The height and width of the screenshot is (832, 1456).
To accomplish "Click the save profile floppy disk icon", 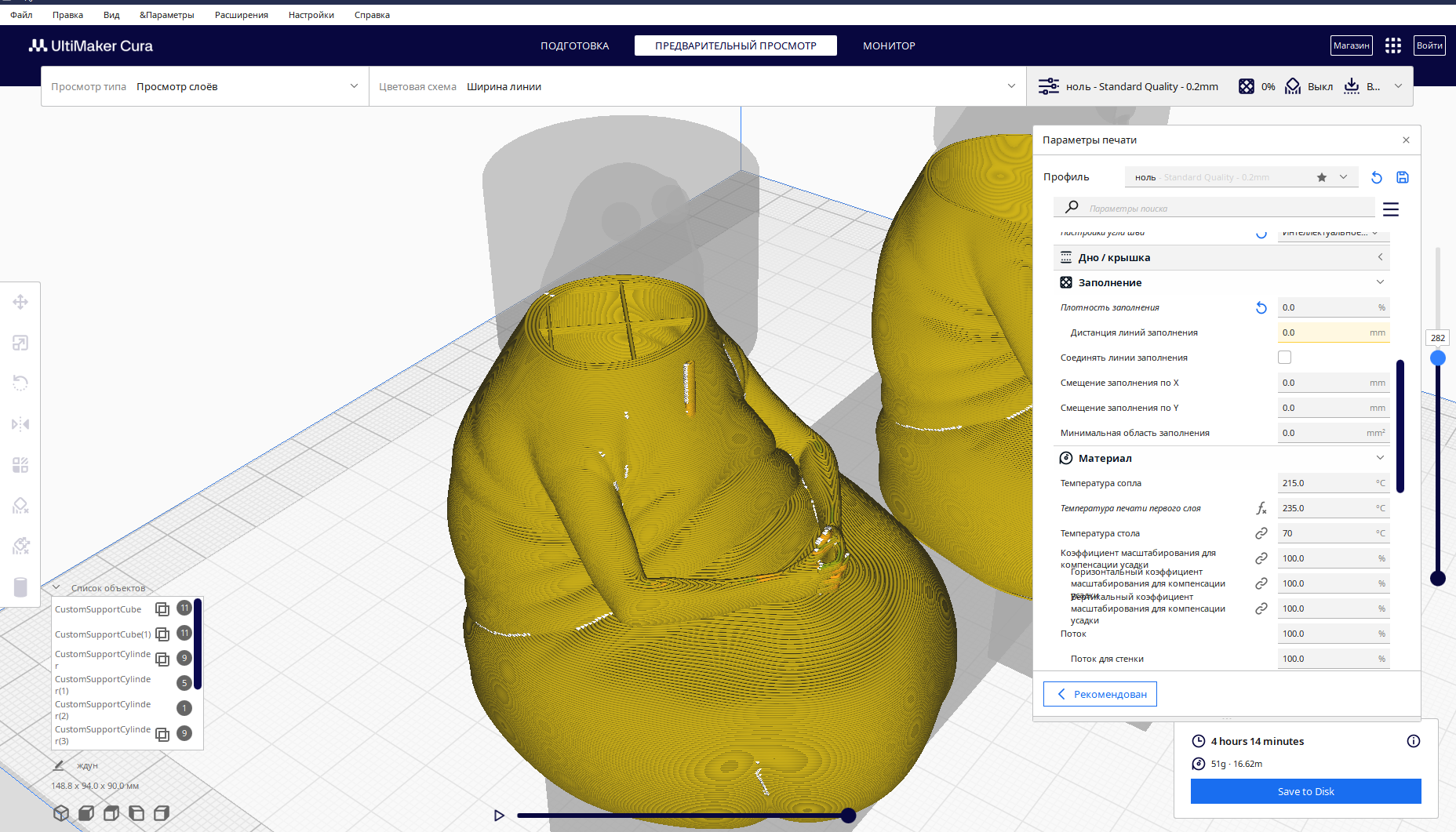I will click(x=1403, y=177).
